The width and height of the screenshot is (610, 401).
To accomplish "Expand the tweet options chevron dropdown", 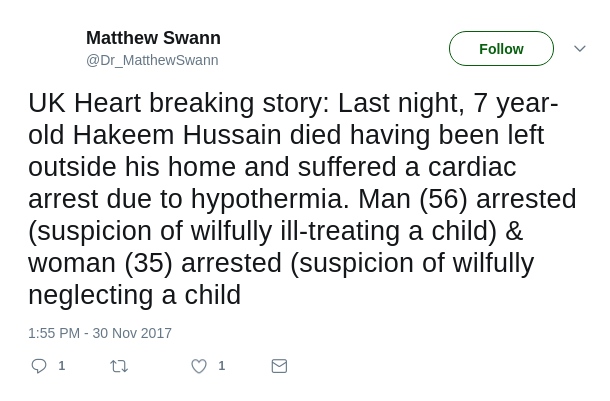I will tap(579, 49).
